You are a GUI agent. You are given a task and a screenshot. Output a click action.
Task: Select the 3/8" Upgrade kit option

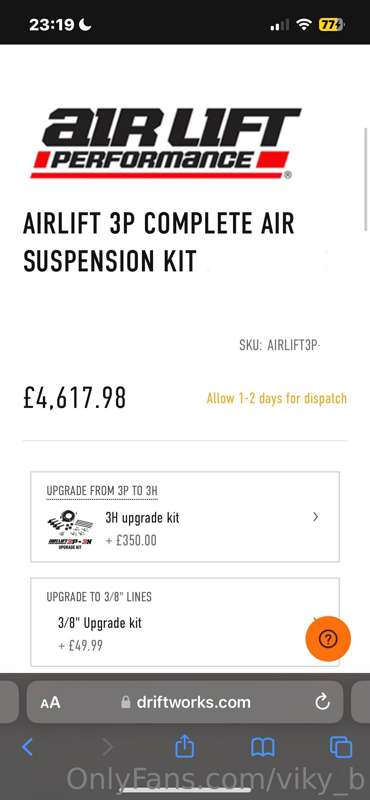(x=185, y=622)
